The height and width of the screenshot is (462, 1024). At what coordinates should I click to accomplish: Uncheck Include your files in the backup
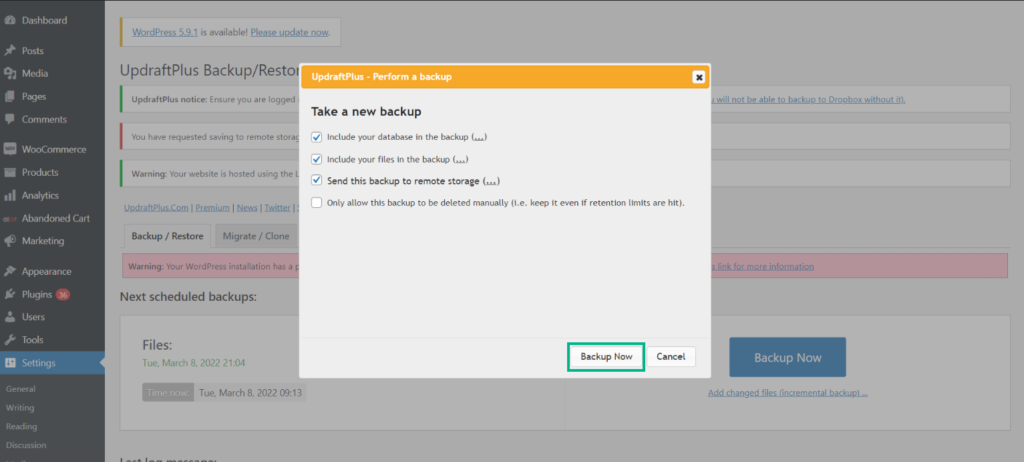point(317,159)
